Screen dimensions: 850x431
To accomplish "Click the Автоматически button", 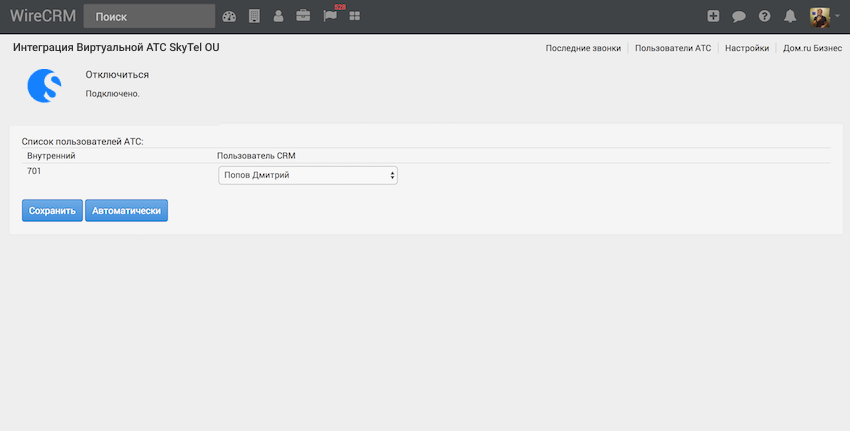I will (126, 210).
